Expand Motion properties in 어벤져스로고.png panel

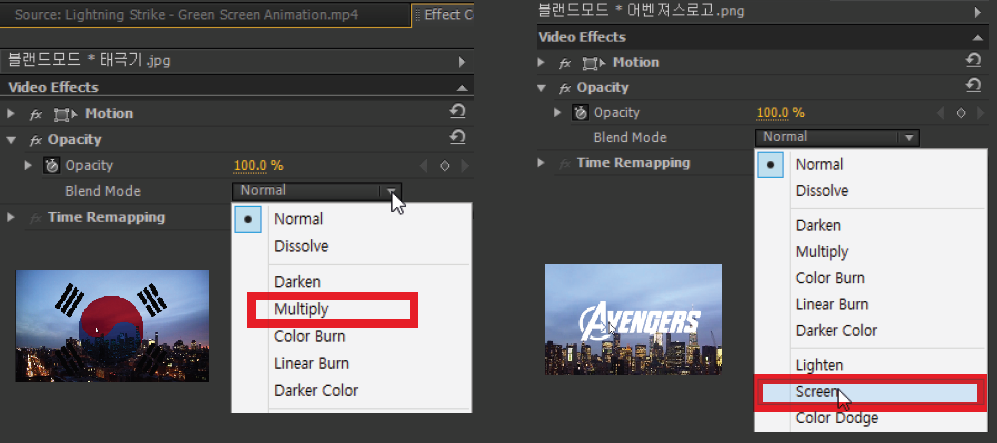pyautogui.click(x=541, y=62)
